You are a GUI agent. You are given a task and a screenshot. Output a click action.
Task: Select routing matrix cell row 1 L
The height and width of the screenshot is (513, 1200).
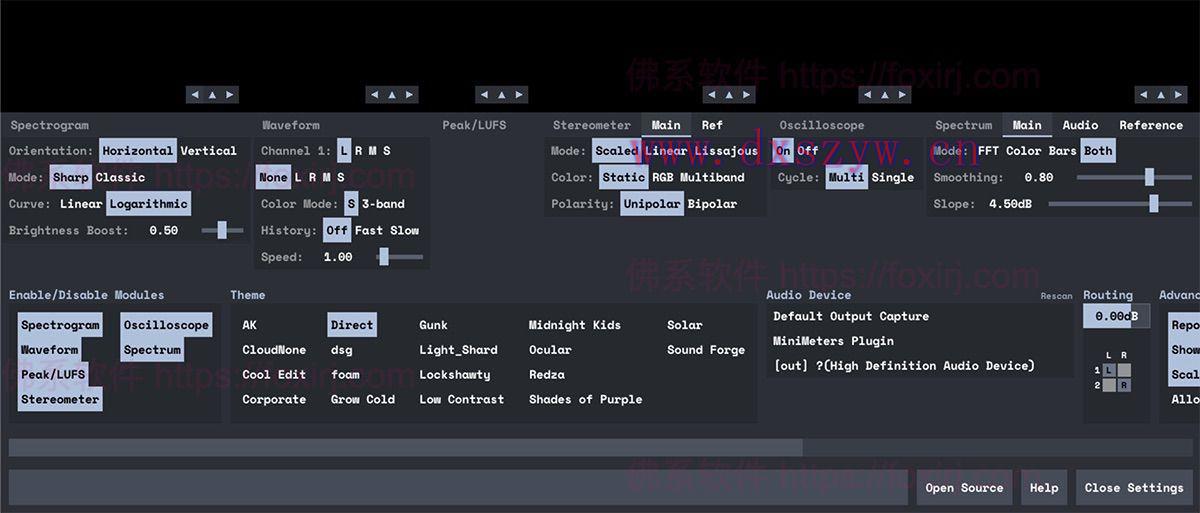(x=1108, y=370)
